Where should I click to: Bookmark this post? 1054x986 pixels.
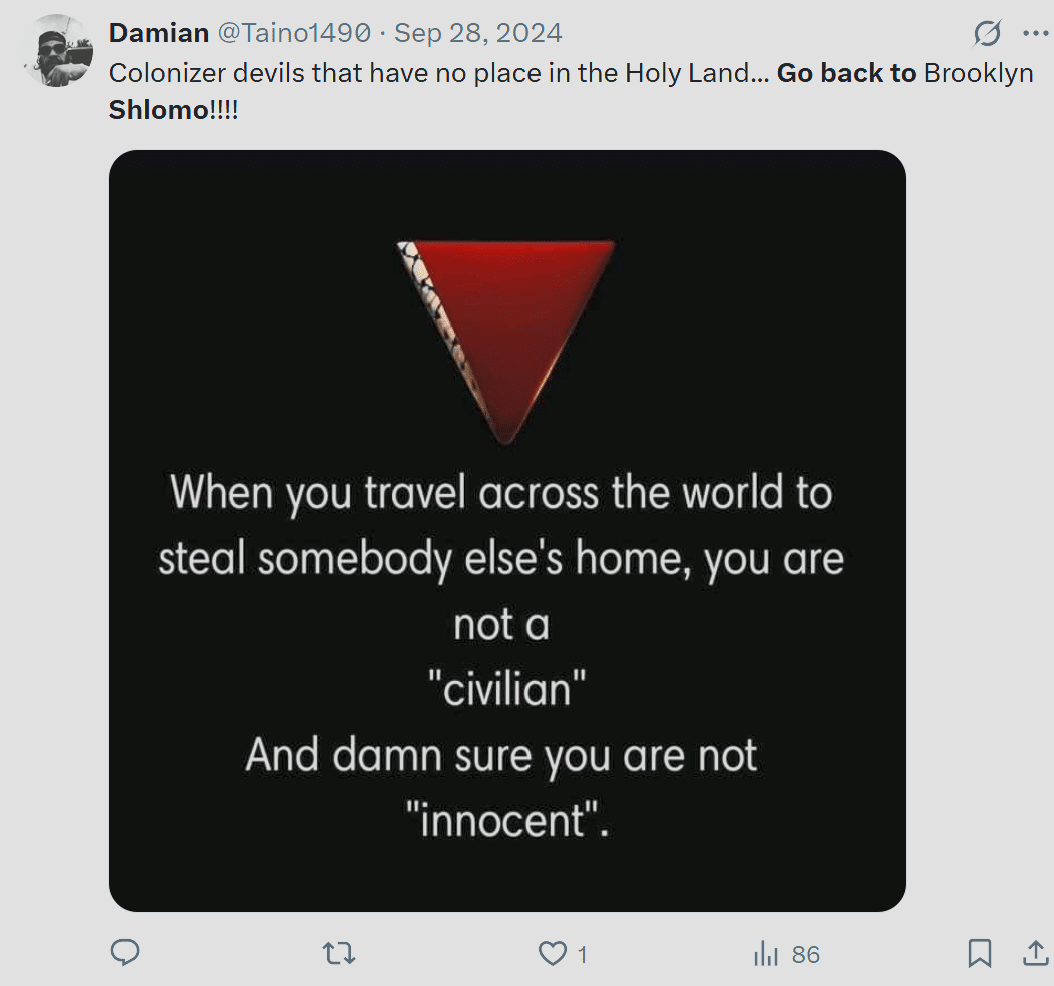tap(979, 953)
